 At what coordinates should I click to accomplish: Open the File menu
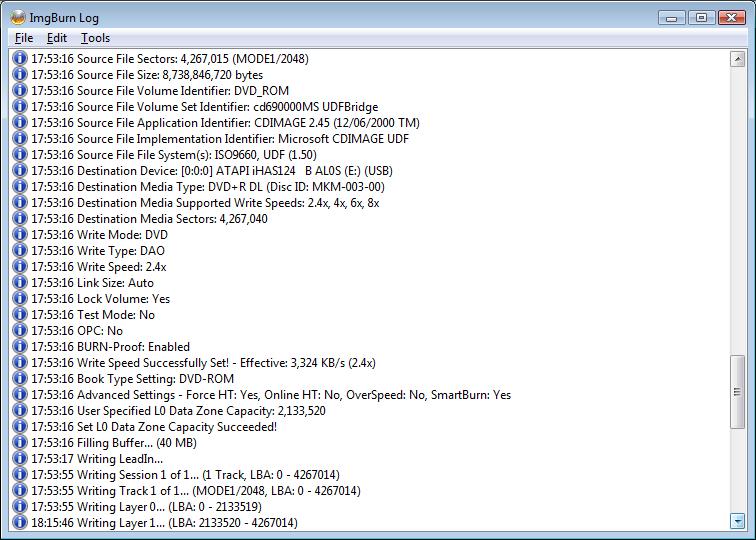coord(24,38)
